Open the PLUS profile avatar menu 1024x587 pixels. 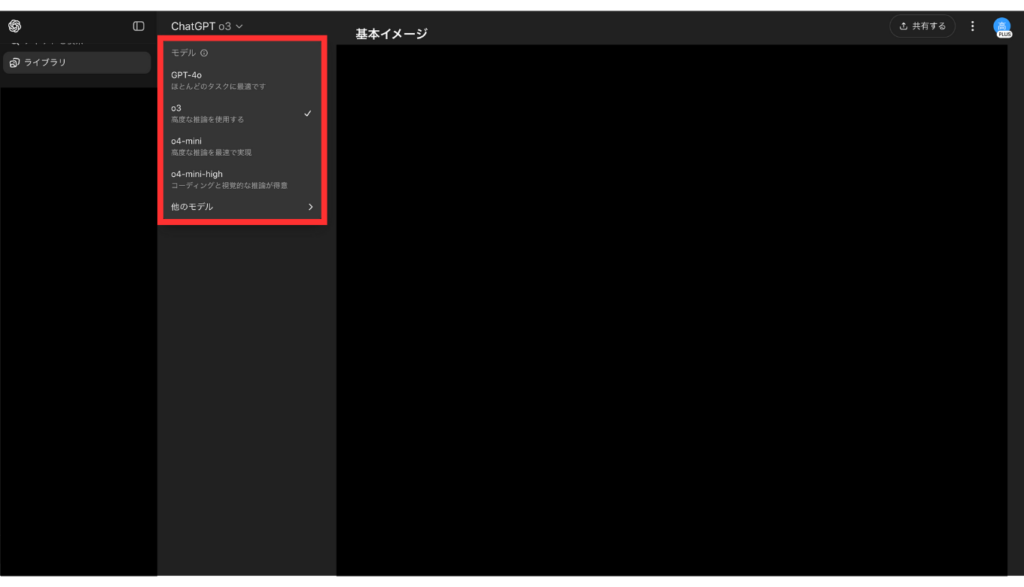tap(1002, 27)
